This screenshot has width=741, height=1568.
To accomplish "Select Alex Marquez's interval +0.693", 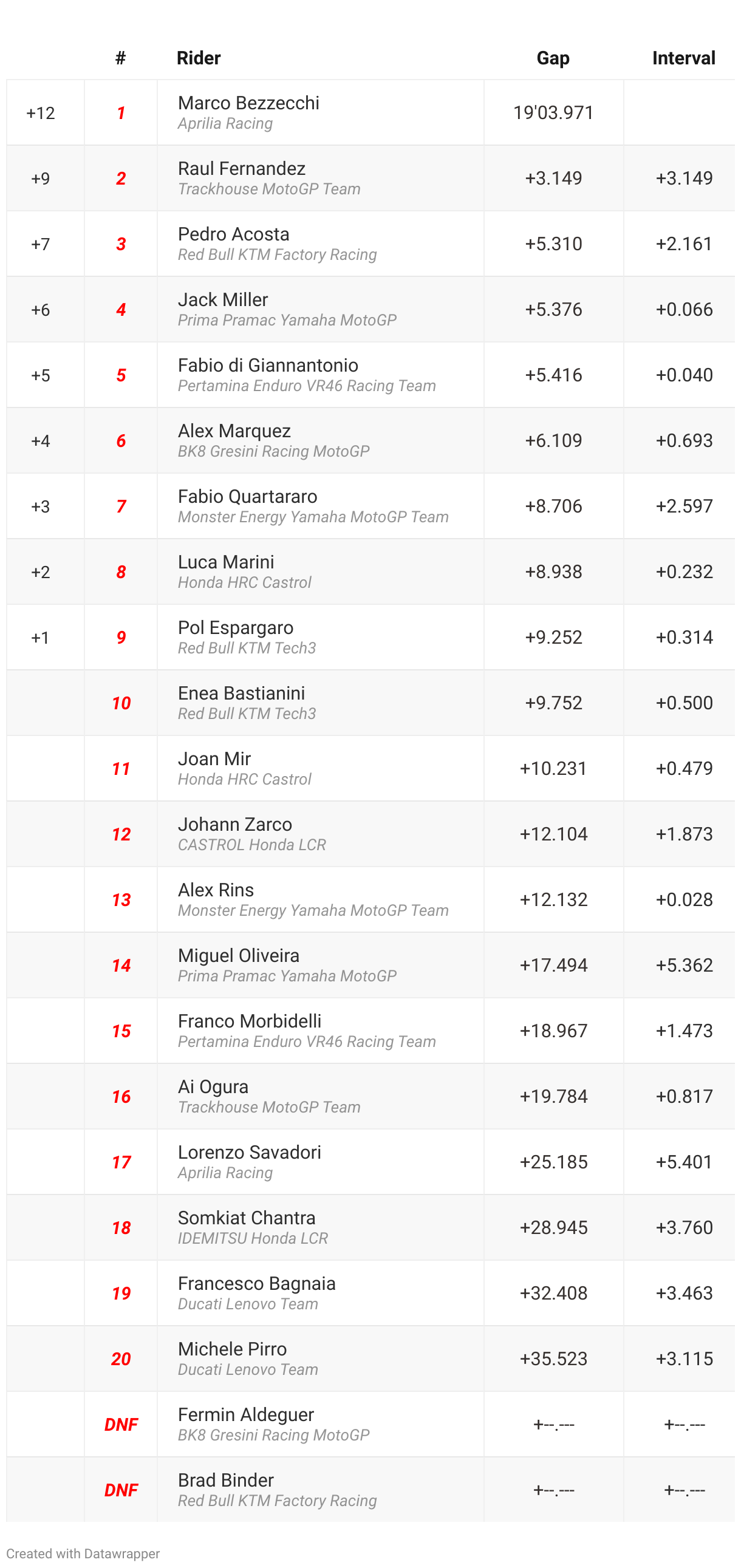I will click(684, 440).
